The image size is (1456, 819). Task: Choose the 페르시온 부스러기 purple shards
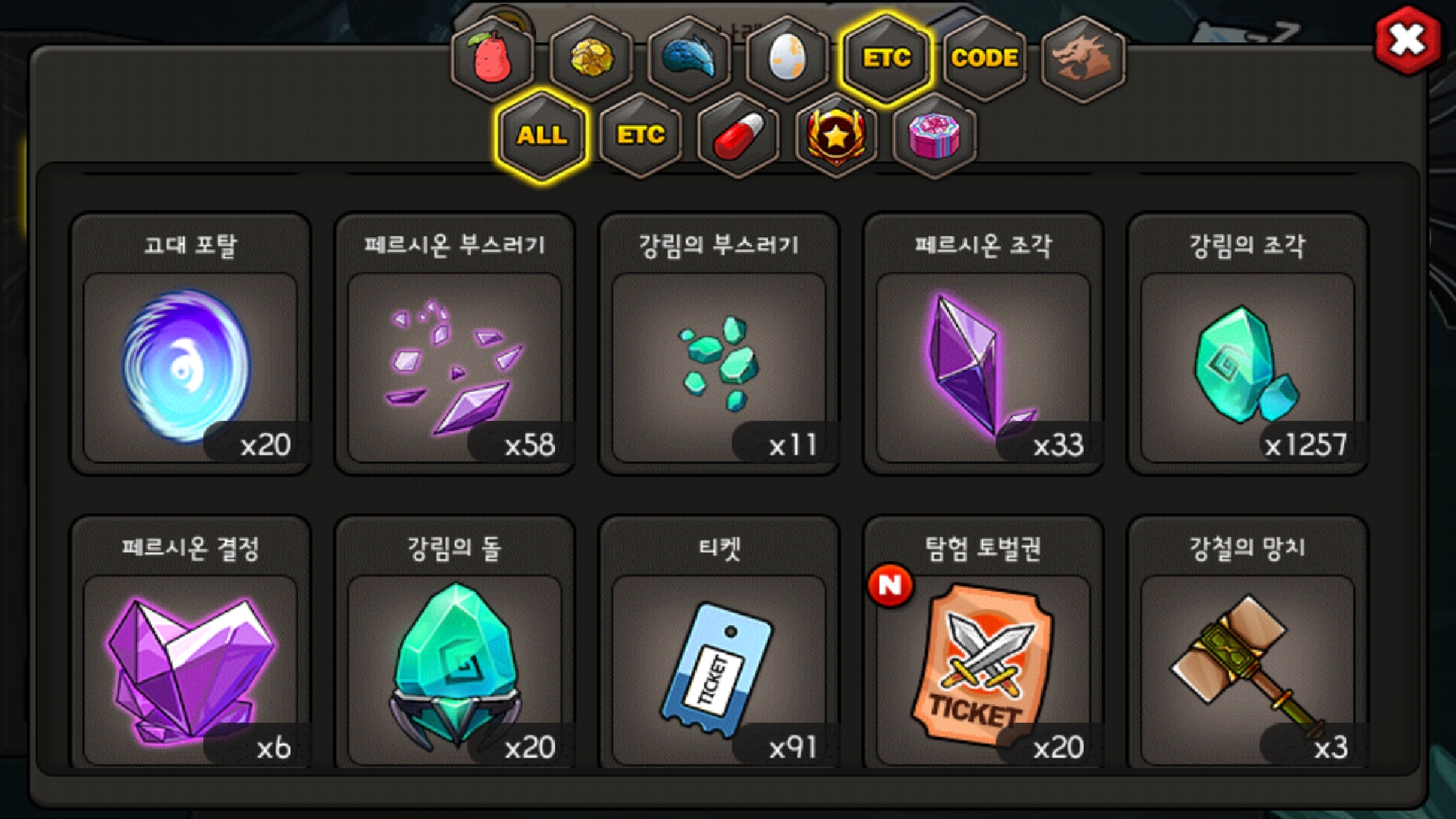(455, 344)
